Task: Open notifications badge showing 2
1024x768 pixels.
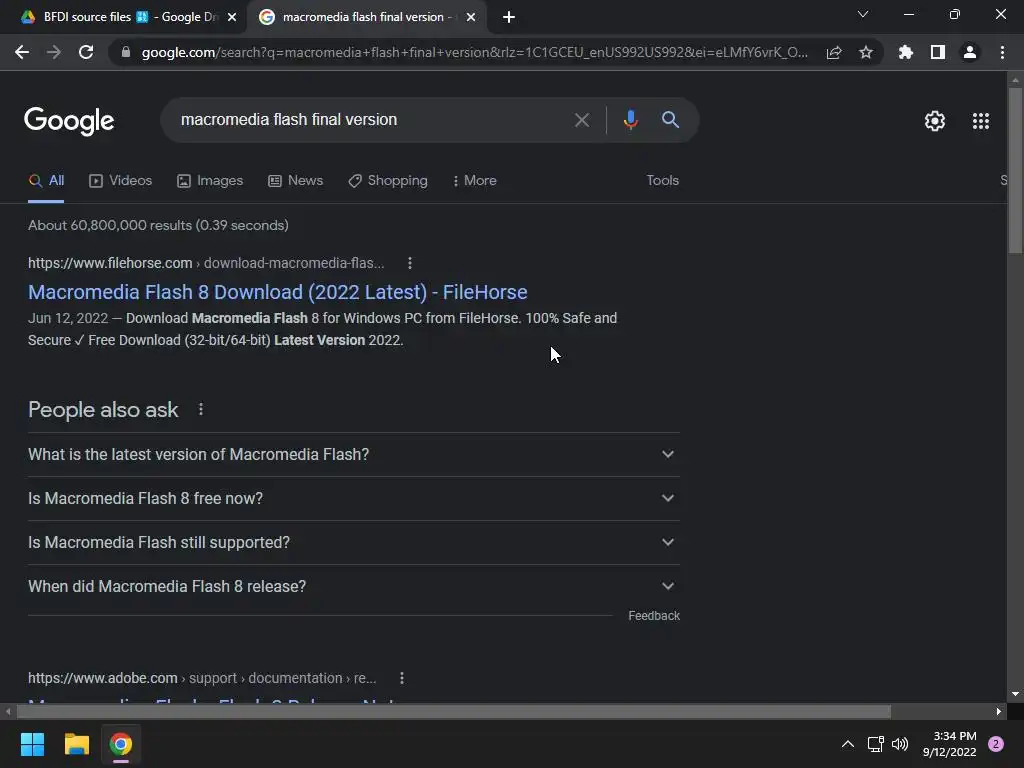Action: click(x=996, y=744)
